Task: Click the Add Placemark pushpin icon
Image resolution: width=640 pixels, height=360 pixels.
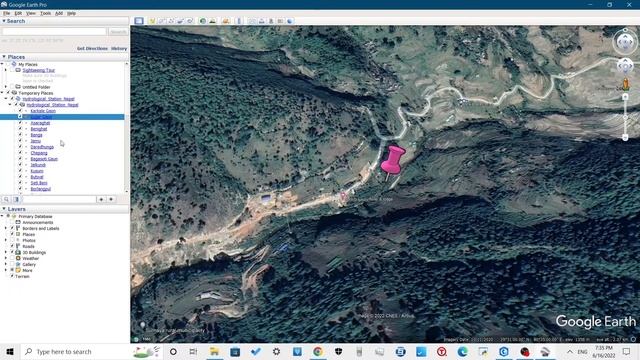Action: click(152, 21)
